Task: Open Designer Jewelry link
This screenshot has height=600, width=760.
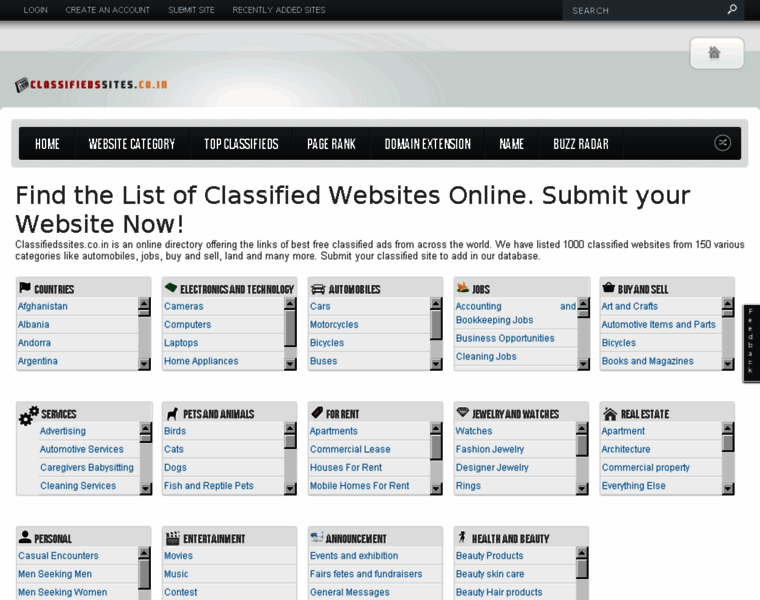Action: pos(492,468)
